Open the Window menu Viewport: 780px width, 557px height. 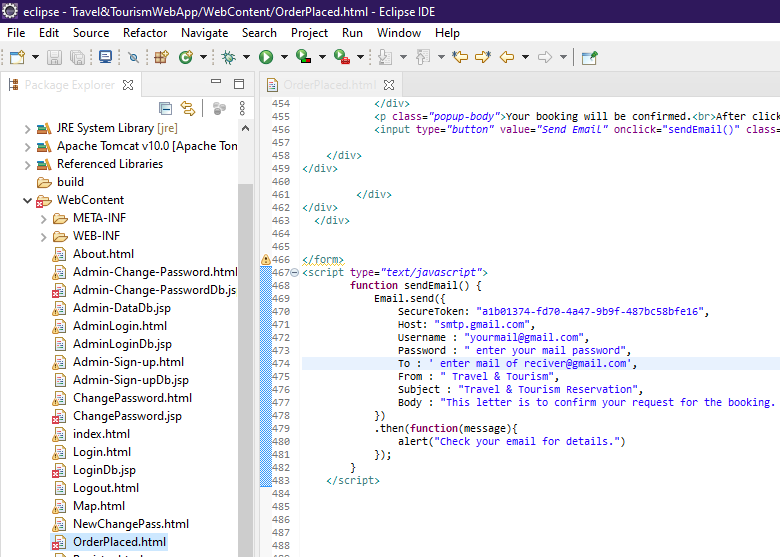398,33
